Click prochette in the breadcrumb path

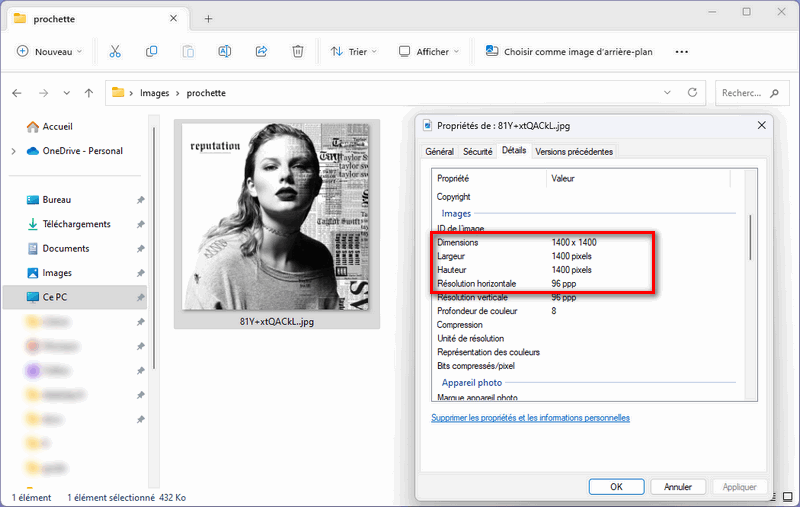click(x=206, y=93)
